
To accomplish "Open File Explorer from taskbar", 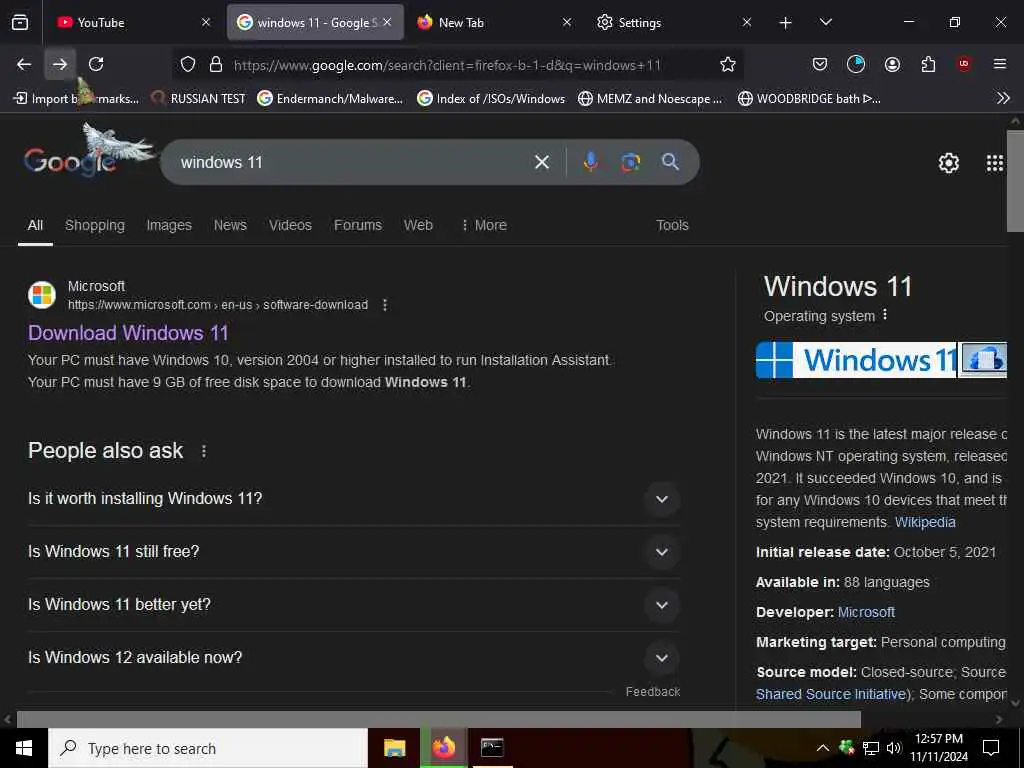I will click(394, 748).
